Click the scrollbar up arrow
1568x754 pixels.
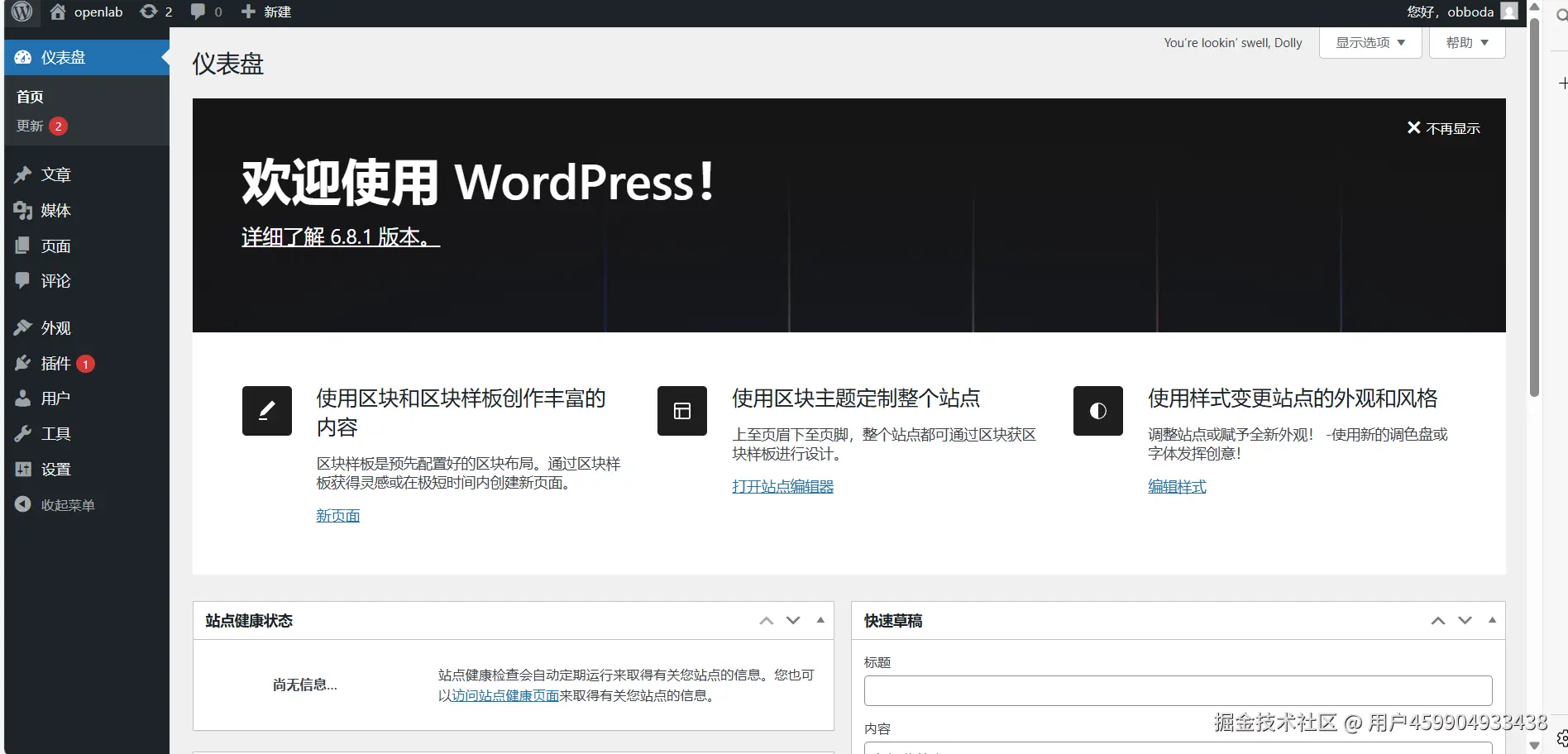coord(1534,7)
